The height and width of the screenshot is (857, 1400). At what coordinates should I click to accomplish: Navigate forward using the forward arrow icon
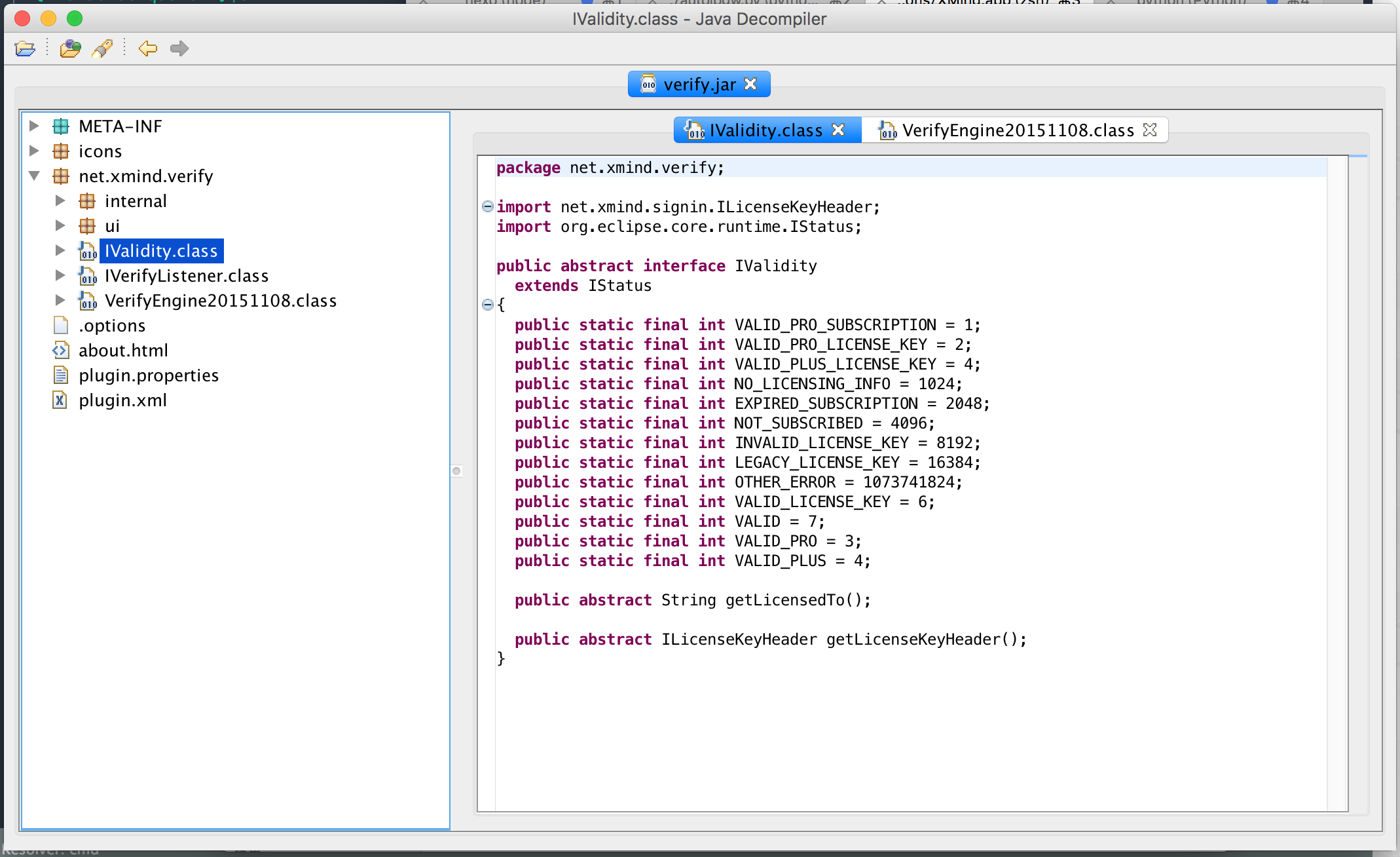click(179, 48)
